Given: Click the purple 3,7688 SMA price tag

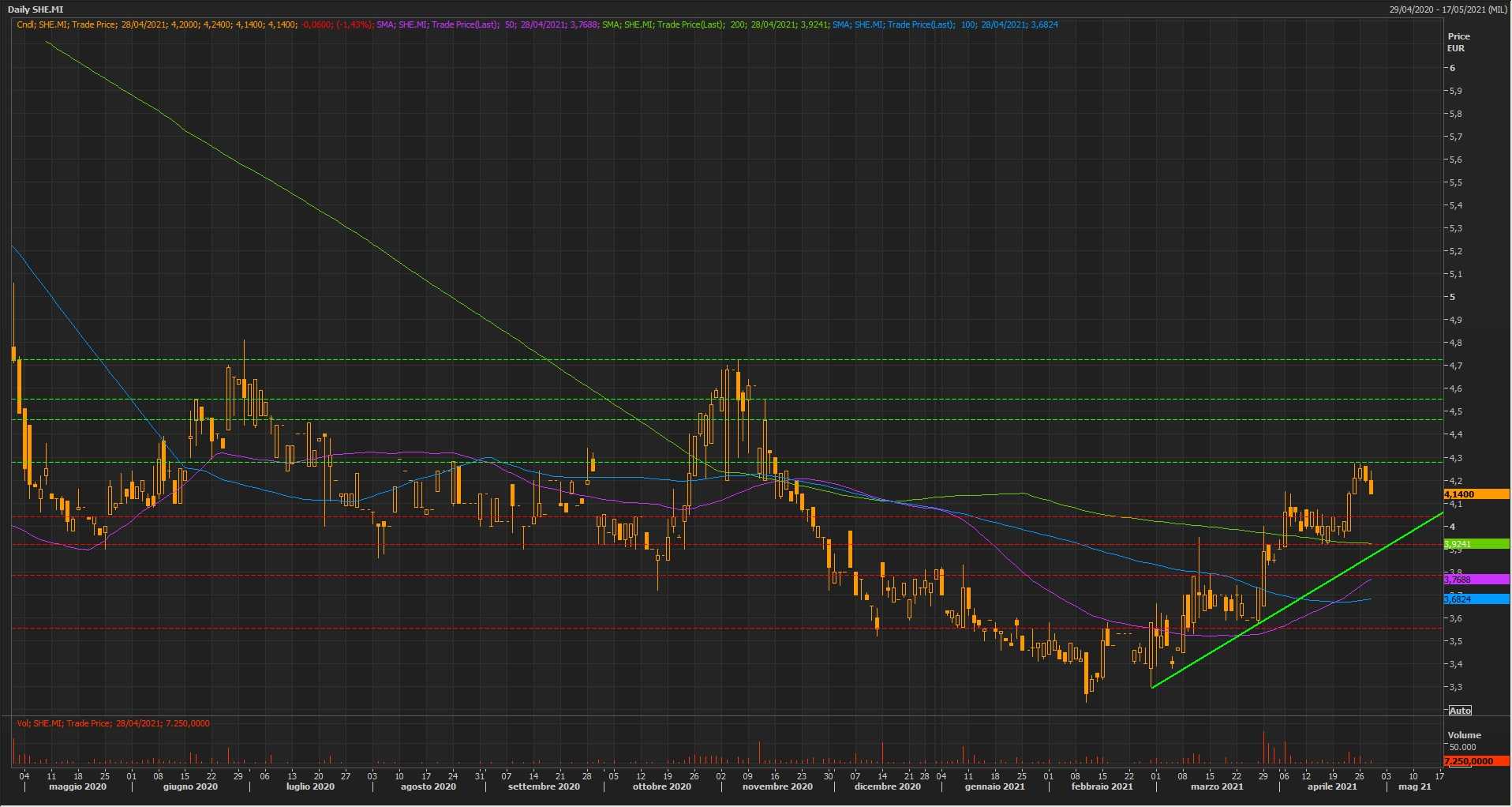Looking at the screenshot, I should pos(1475,580).
